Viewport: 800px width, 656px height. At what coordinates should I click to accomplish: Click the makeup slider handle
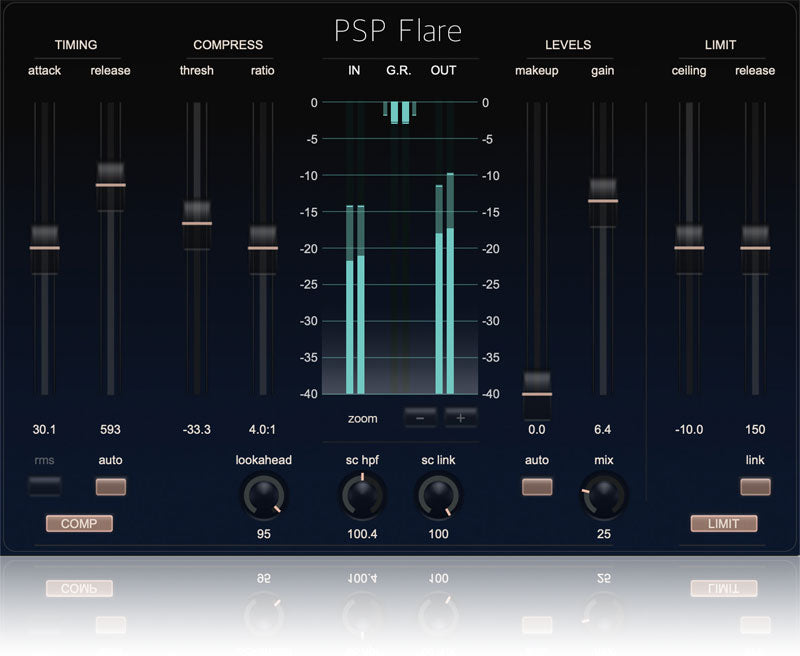537,394
